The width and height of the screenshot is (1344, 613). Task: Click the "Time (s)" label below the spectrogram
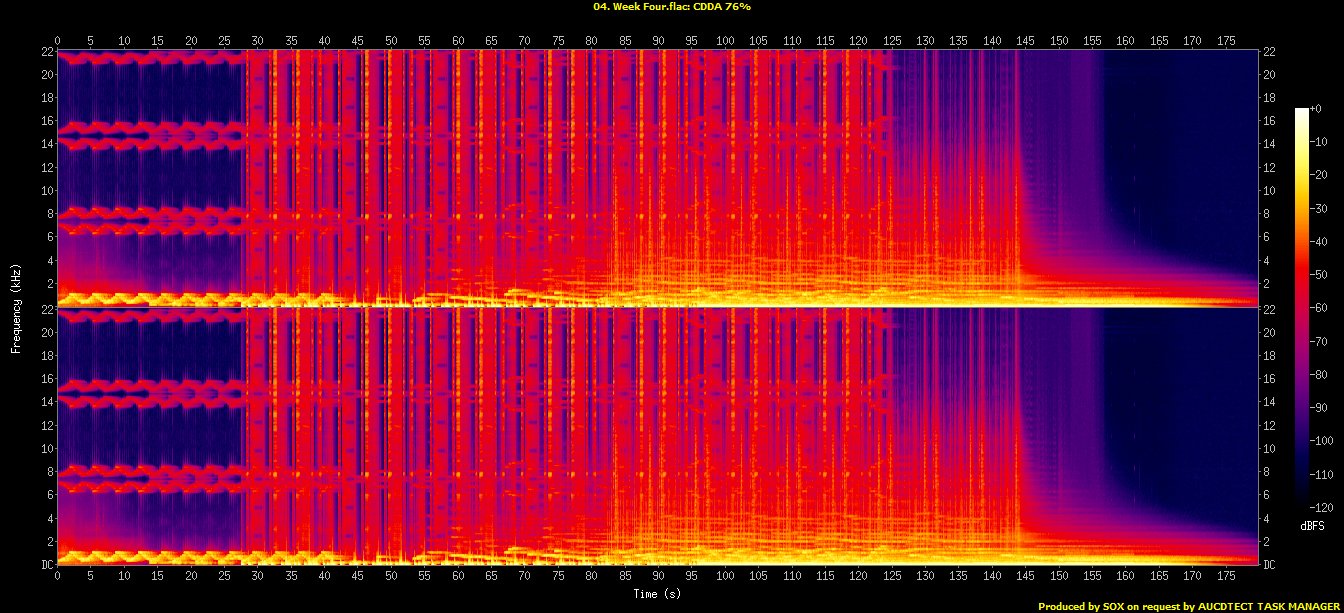pos(657,594)
